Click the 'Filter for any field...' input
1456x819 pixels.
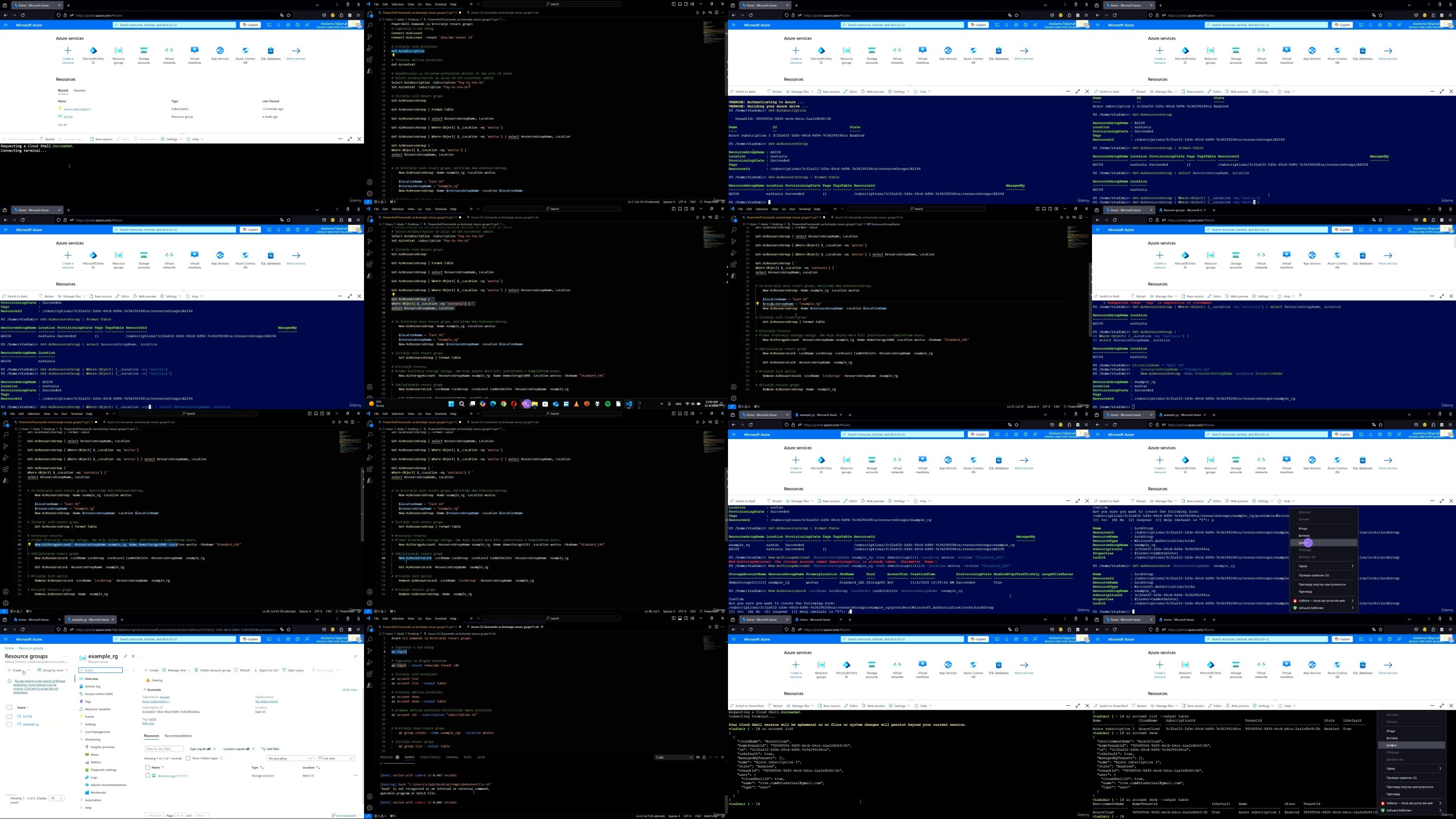click(164, 749)
